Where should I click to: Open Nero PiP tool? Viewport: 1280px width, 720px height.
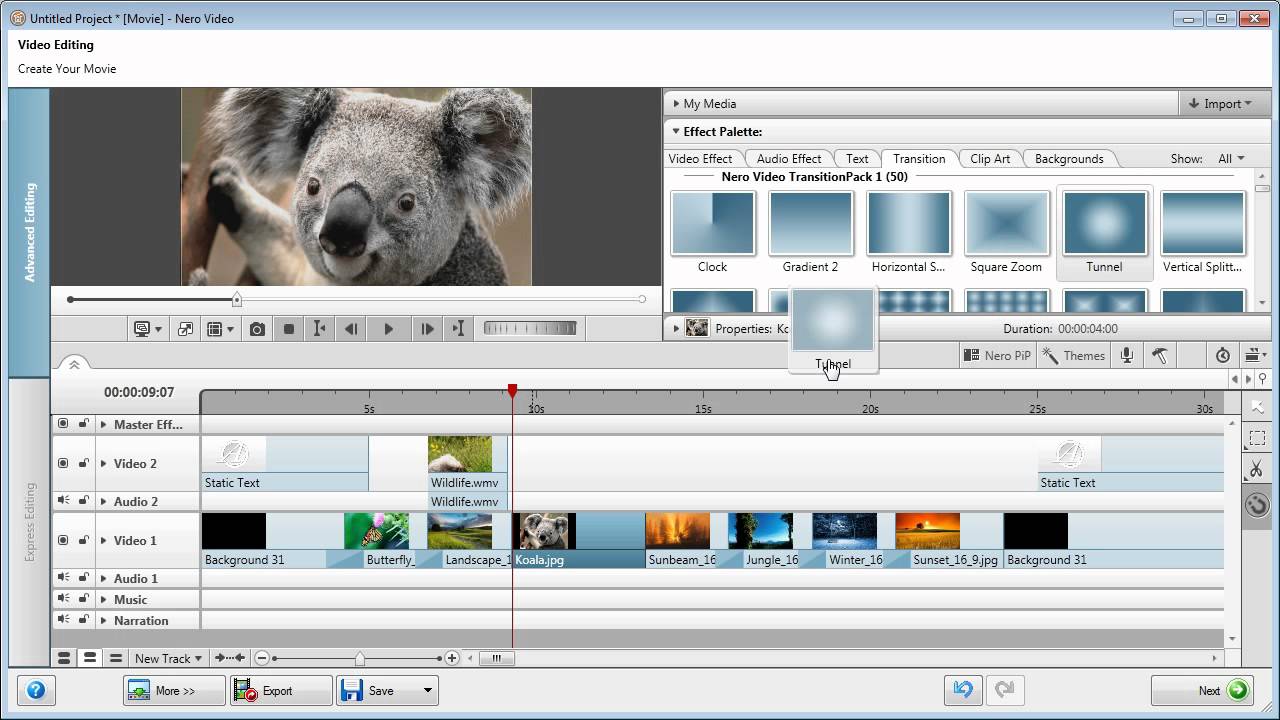996,355
